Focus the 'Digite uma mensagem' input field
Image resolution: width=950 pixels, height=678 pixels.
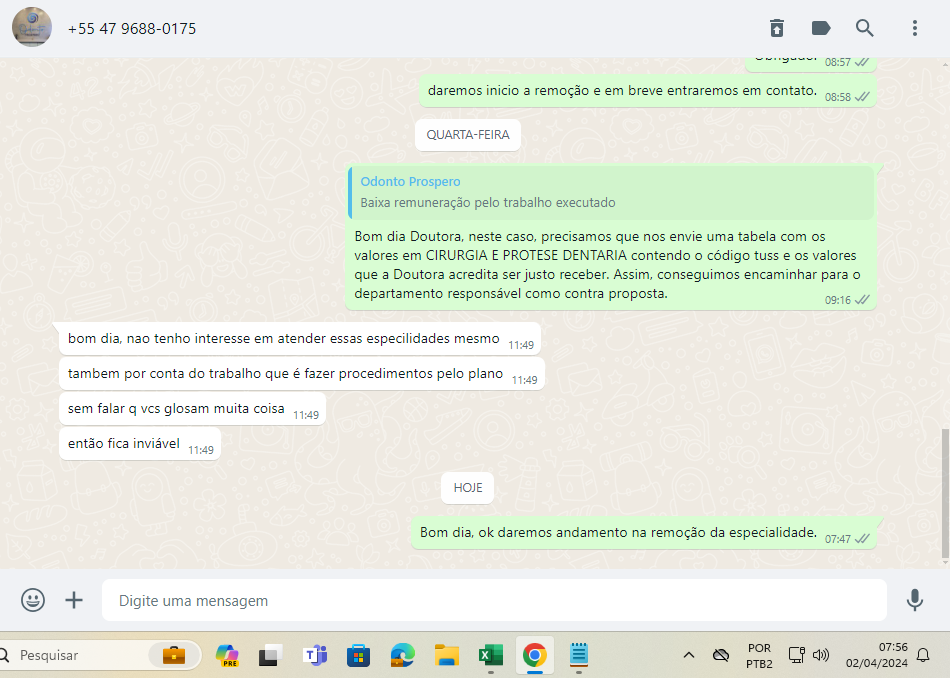pyautogui.click(x=494, y=600)
